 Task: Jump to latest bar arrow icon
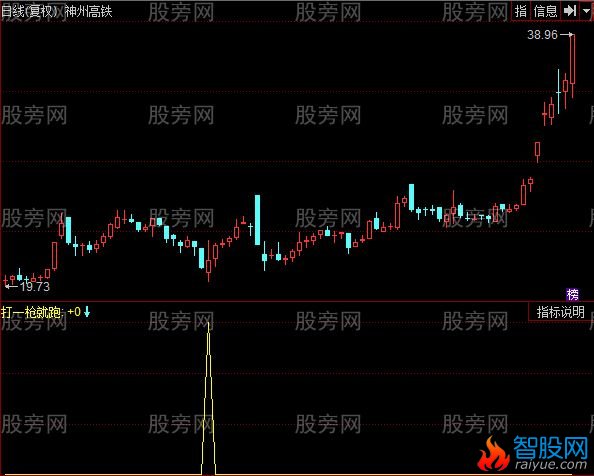[x=570, y=11]
